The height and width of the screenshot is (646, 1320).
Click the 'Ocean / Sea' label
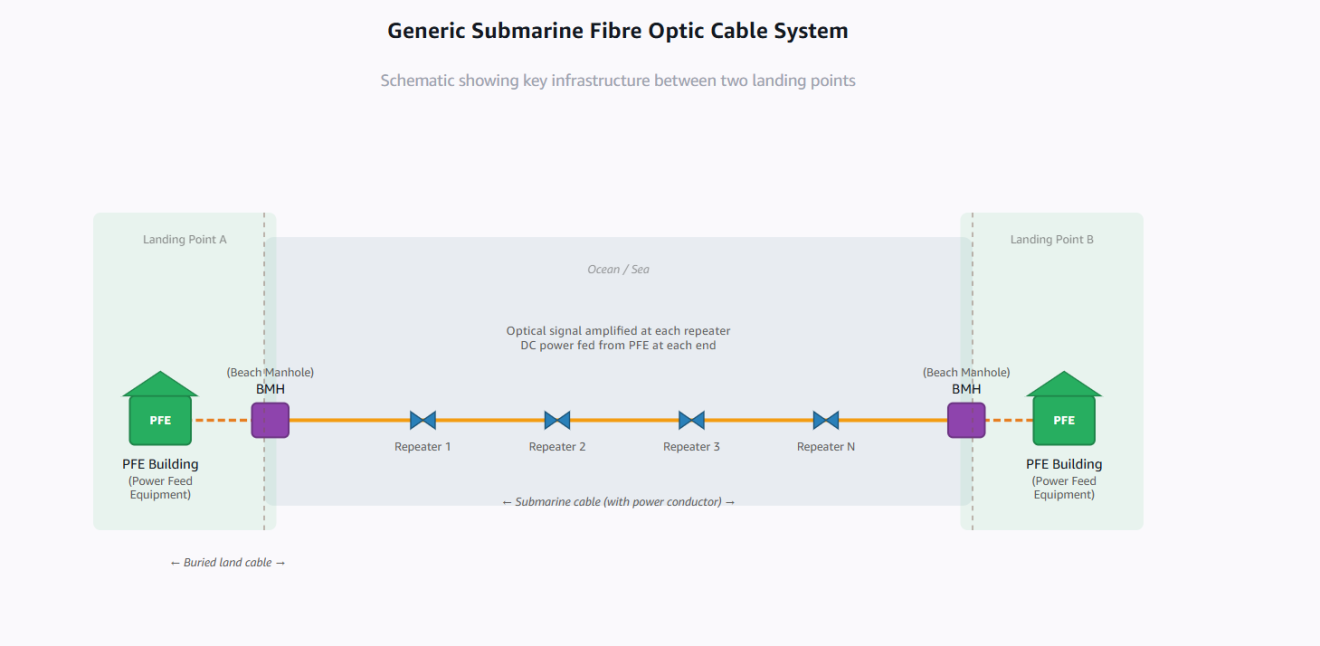click(x=618, y=270)
